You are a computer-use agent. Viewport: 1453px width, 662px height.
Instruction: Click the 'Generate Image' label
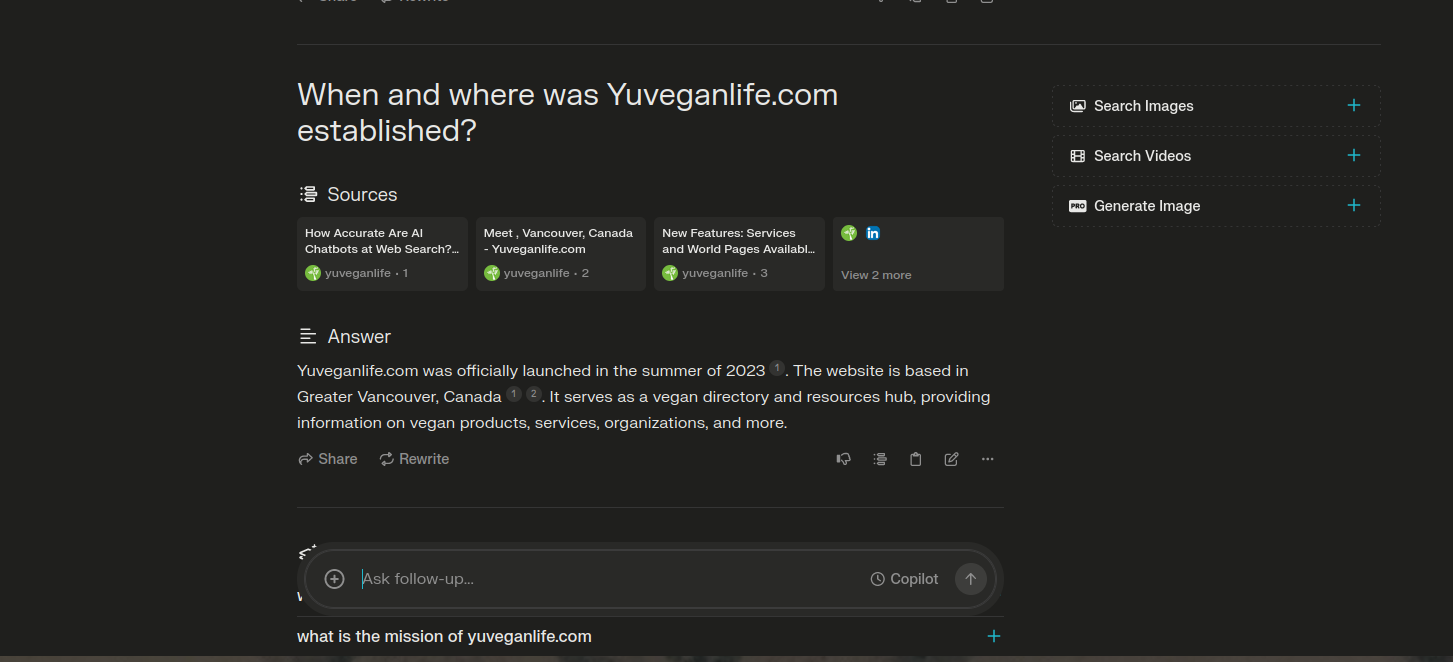pos(1147,206)
